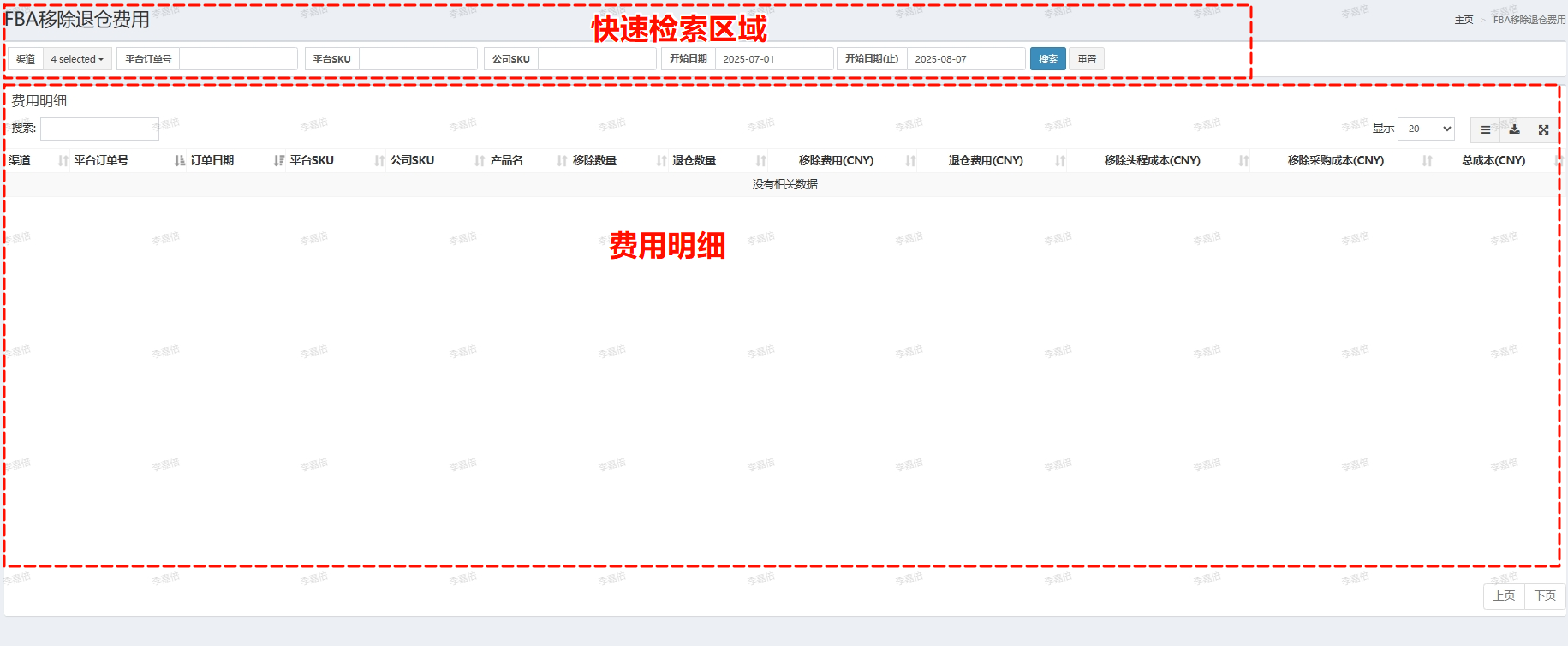Image resolution: width=1568 pixels, height=646 pixels.
Task: Click the export download icon
Action: (x=1514, y=129)
